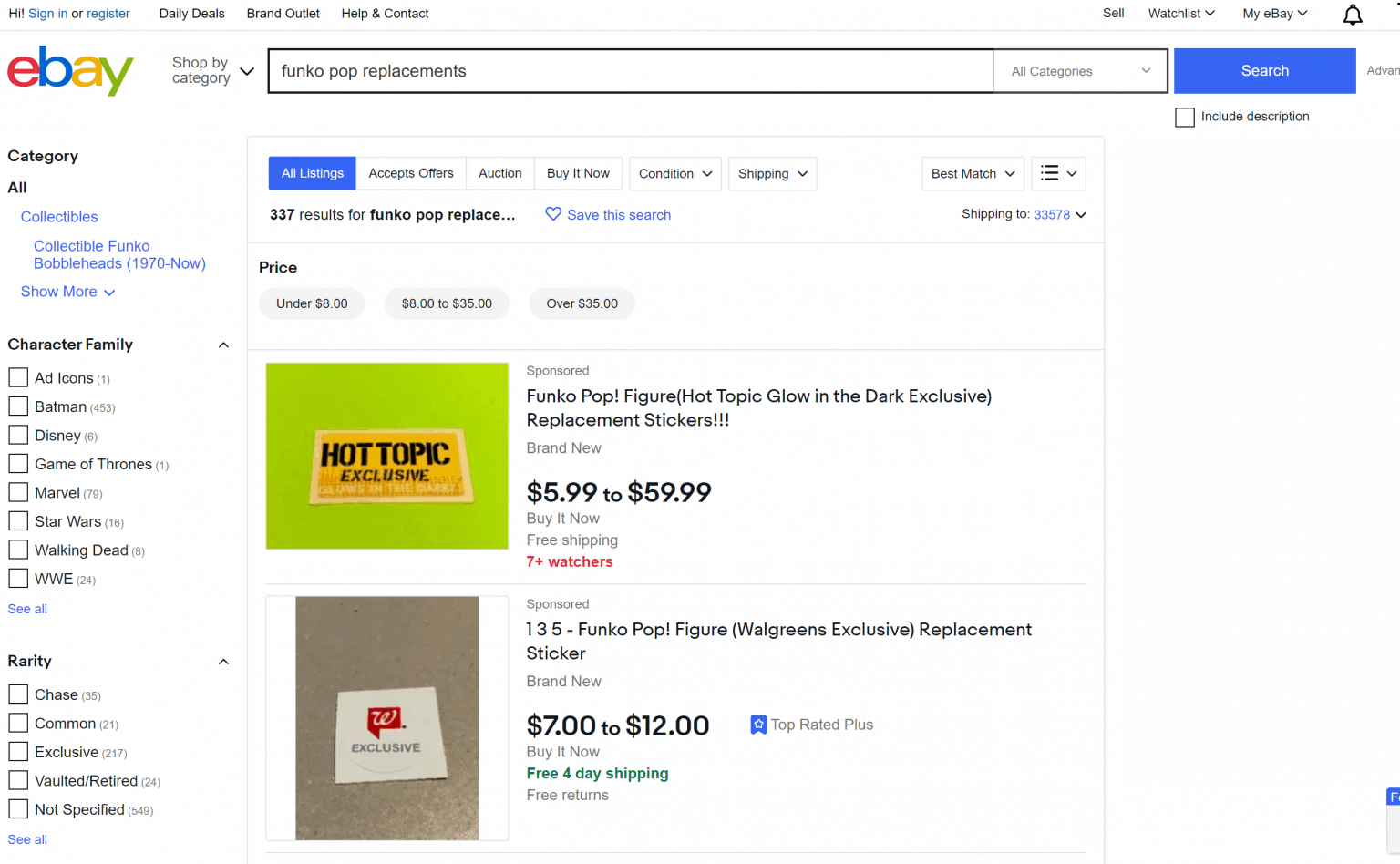Expand the Condition filter dropdown
This screenshot has width=1400, height=864.
point(675,173)
